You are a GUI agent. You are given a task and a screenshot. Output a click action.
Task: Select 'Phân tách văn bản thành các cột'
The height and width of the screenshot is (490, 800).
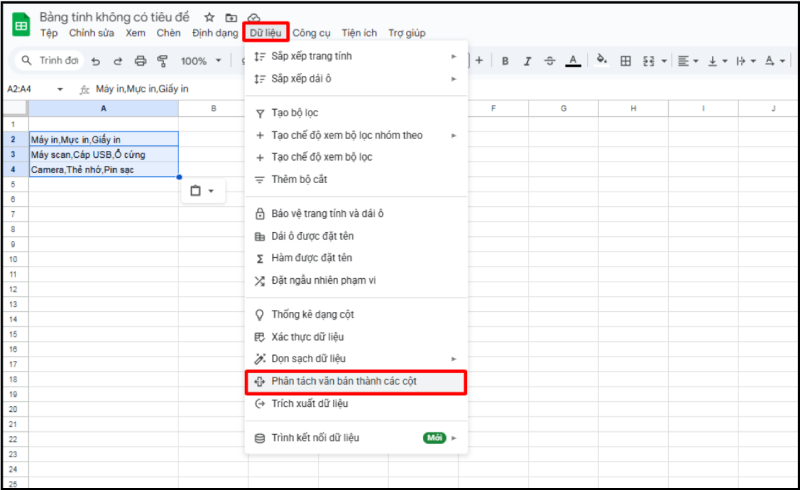[x=355, y=381]
